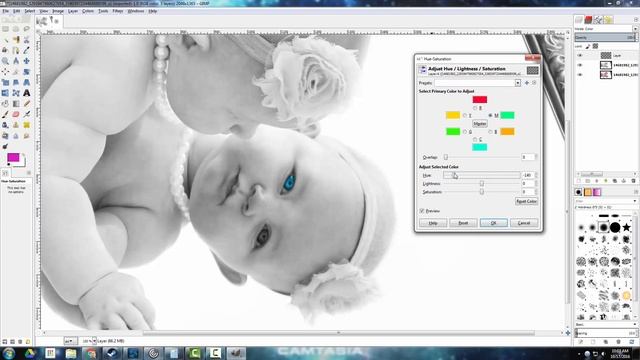Select the Pencil tool
This screenshot has height=360, width=640.
pyautogui.click(x=27, y=104)
